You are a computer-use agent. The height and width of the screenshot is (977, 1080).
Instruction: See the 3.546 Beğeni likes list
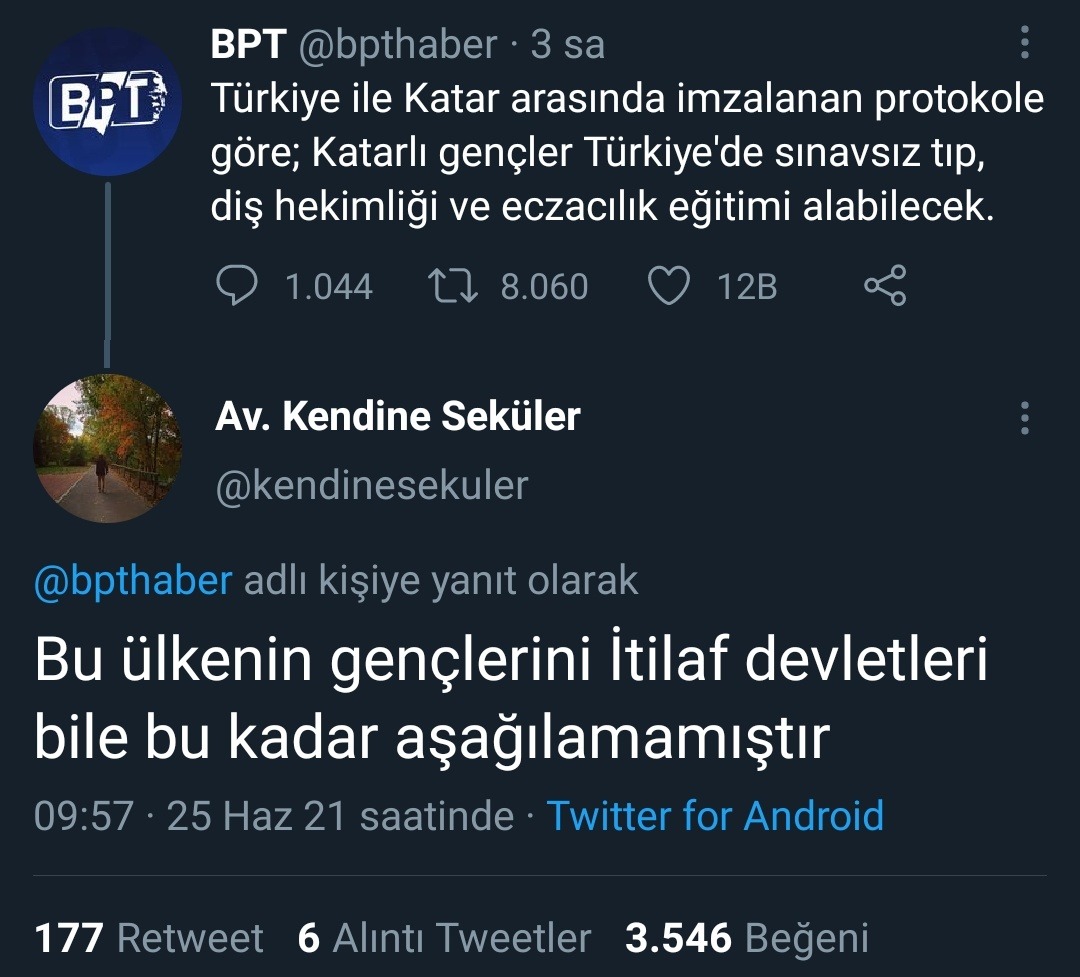(746, 938)
